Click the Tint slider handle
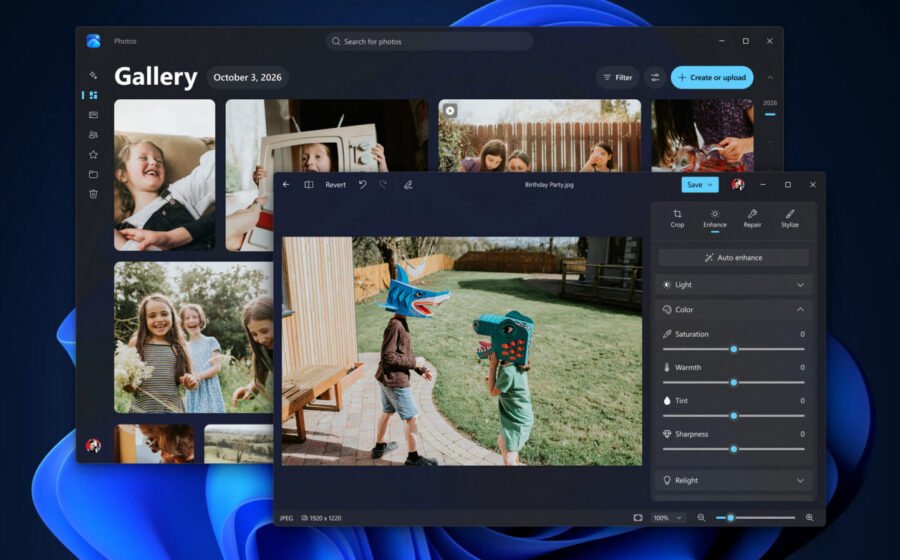900x560 pixels. 734,415
